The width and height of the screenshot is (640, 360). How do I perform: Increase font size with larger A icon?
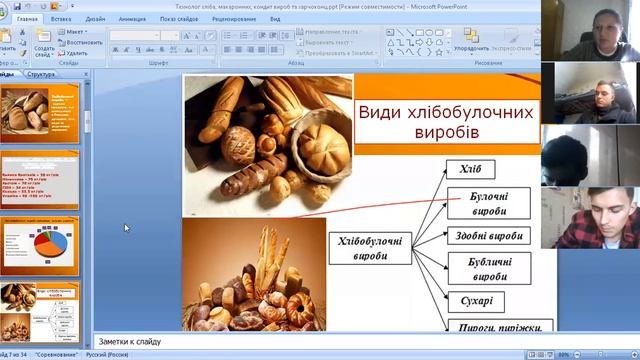[187, 36]
